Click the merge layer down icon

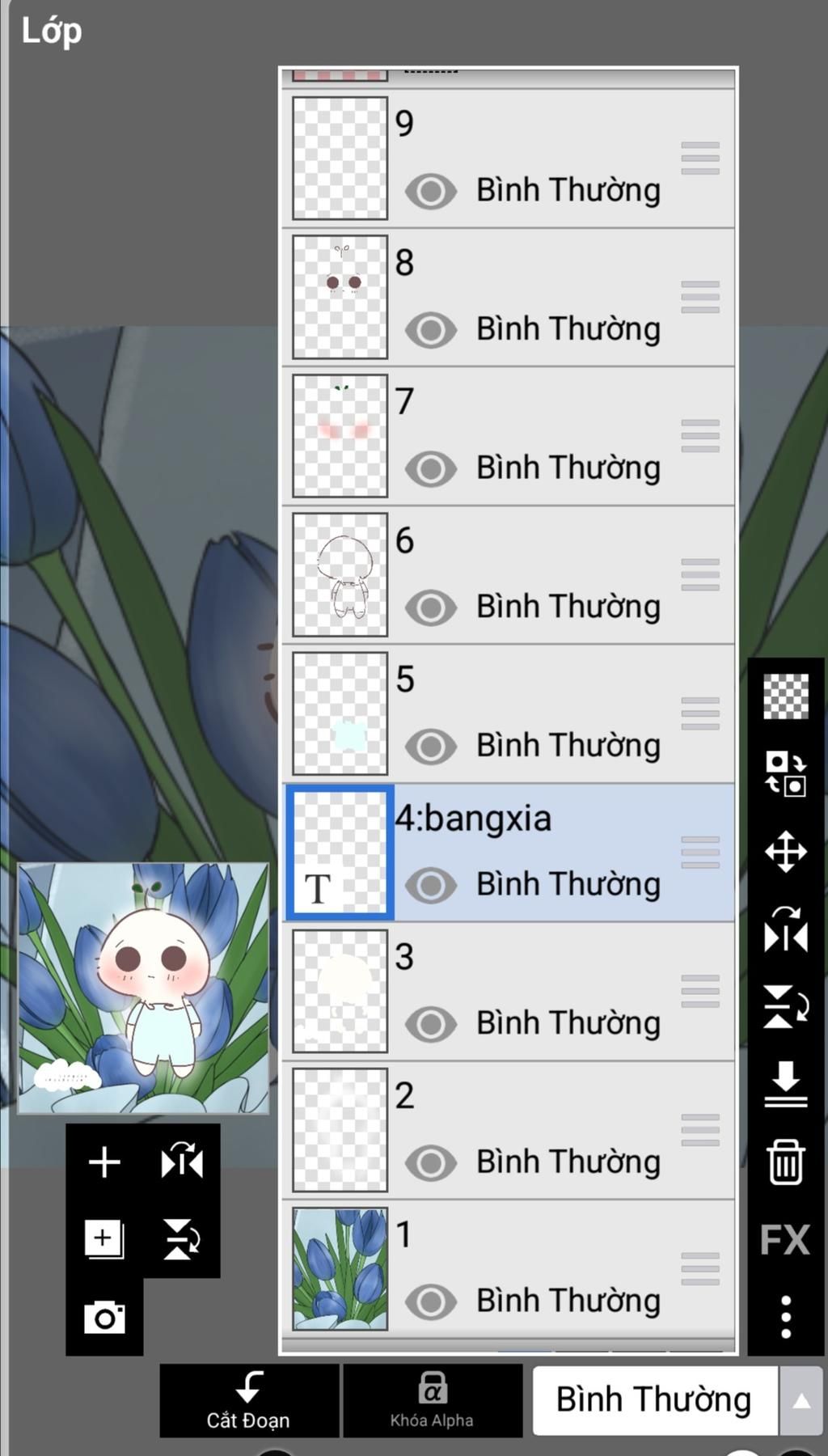(785, 1085)
